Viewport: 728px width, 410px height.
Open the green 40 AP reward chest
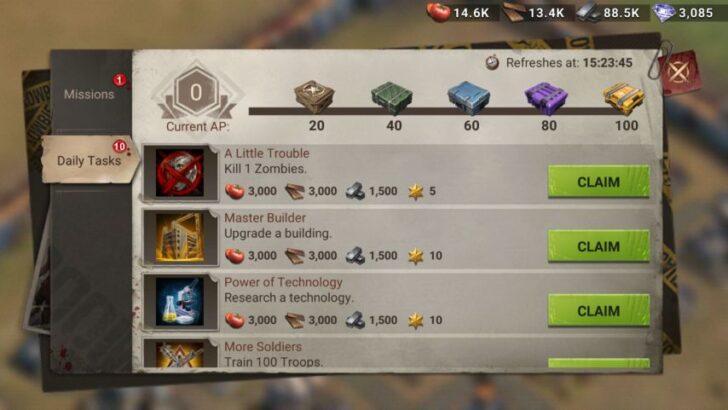(x=392, y=98)
